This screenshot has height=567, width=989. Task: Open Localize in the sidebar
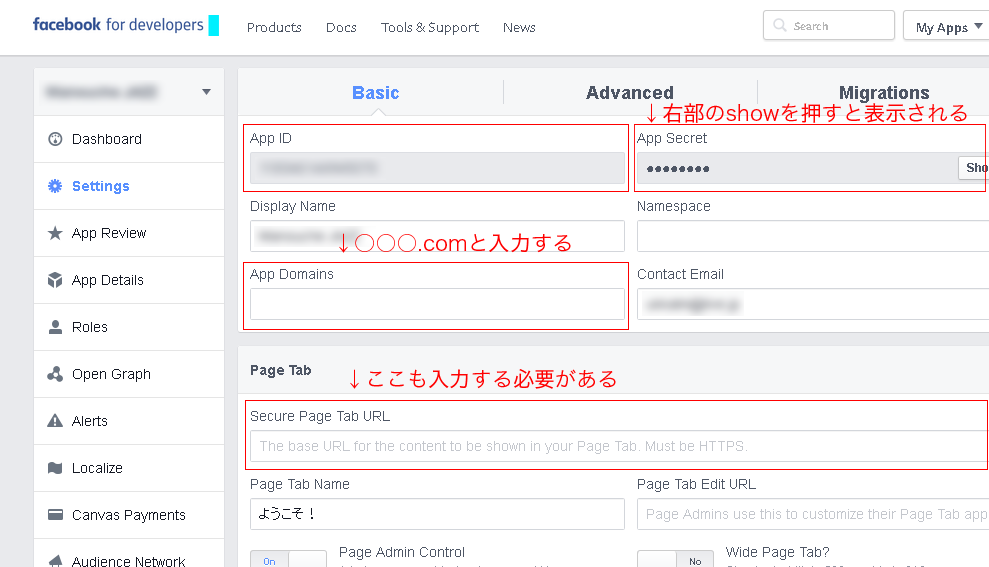[x=129, y=468]
